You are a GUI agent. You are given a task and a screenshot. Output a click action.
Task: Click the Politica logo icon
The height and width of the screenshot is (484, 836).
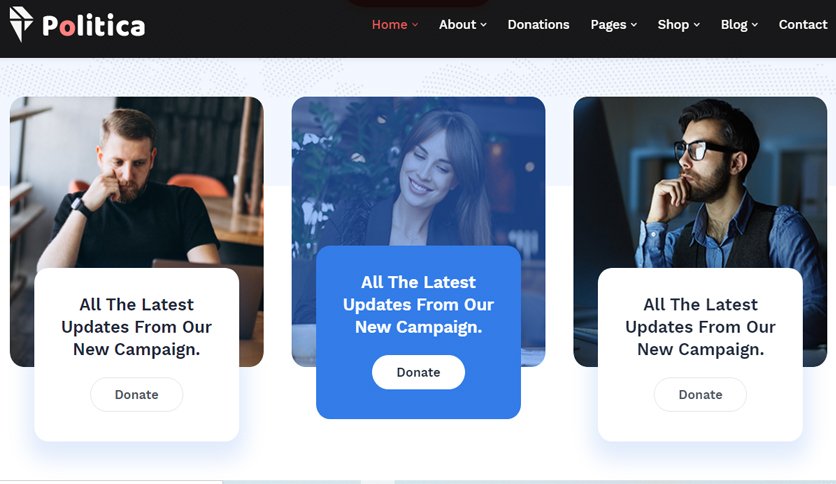21,24
